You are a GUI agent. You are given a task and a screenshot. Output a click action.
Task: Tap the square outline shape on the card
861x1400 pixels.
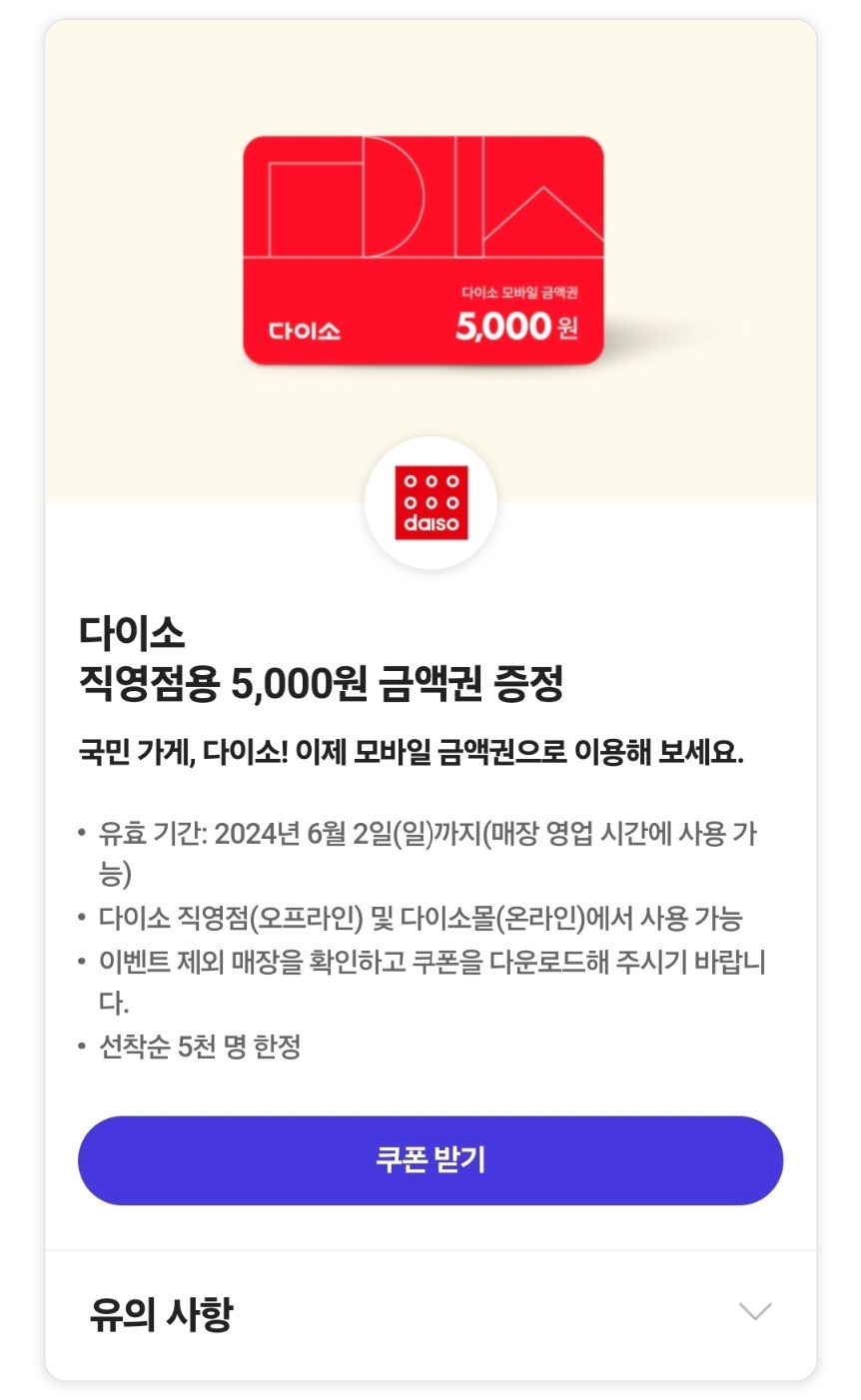coord(316,208)
